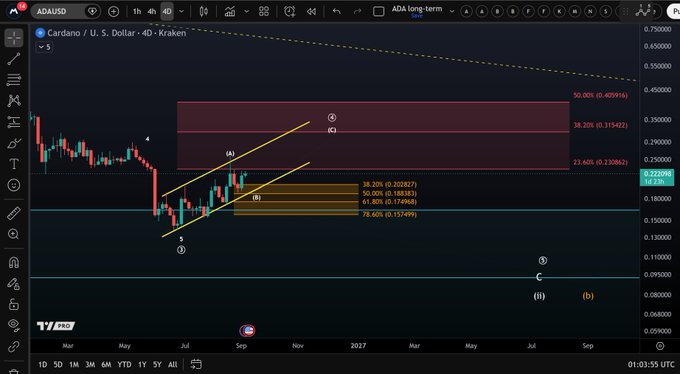Click the partially visible Publish button

click(673, 12)
